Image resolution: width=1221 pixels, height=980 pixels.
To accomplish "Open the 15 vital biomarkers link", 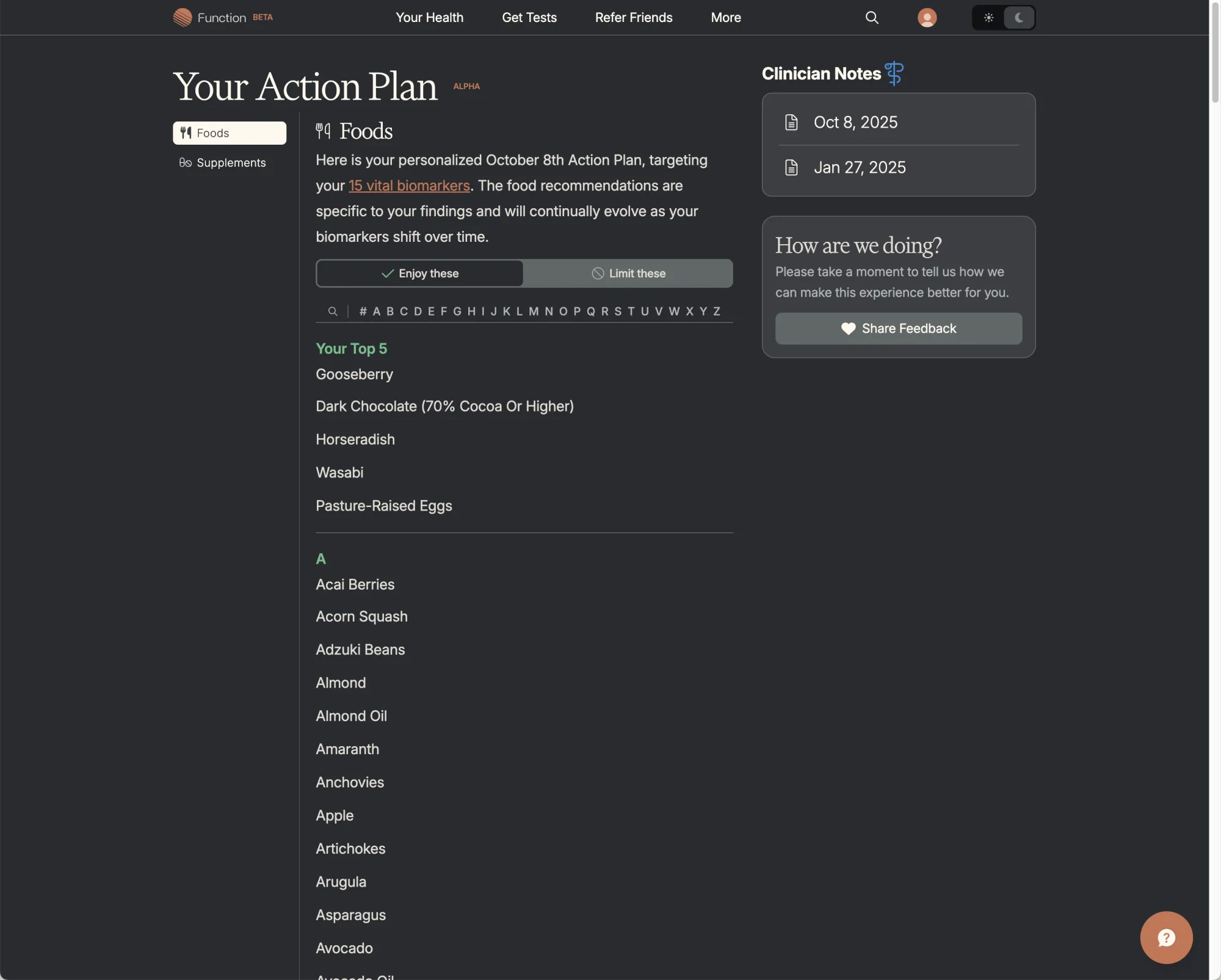I will [409, 186].
